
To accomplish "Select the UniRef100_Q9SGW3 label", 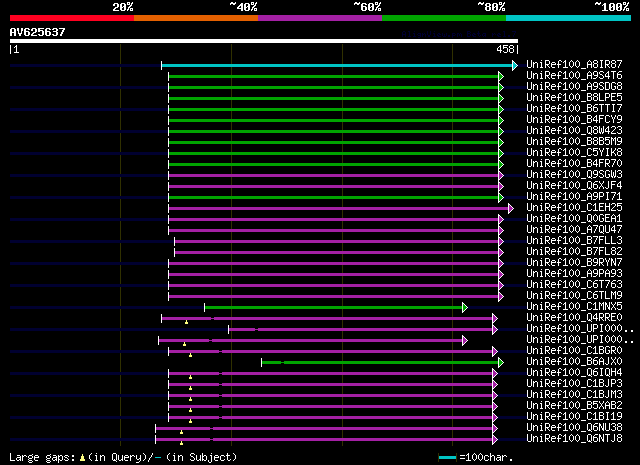I will (574, 174).
